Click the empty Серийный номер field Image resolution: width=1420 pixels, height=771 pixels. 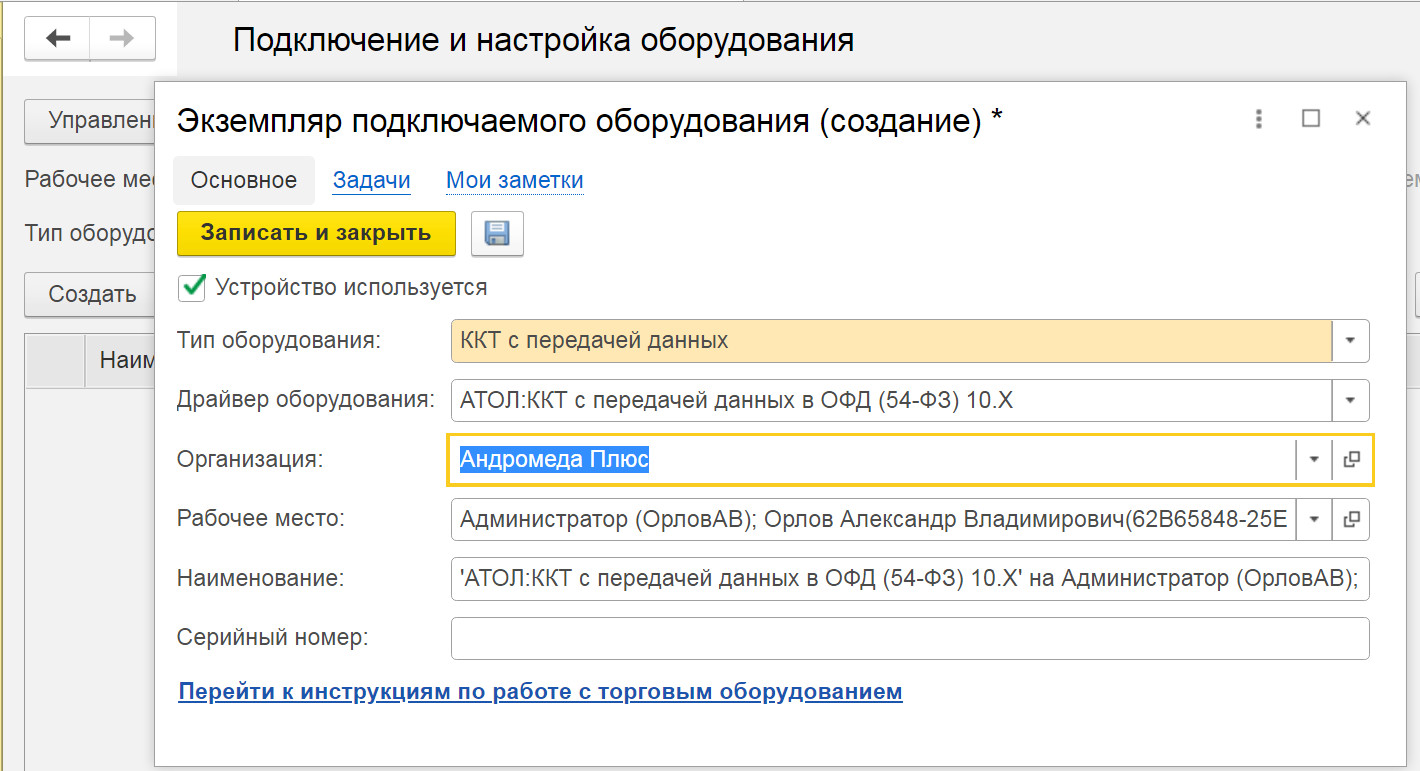(x=910, y=638)
